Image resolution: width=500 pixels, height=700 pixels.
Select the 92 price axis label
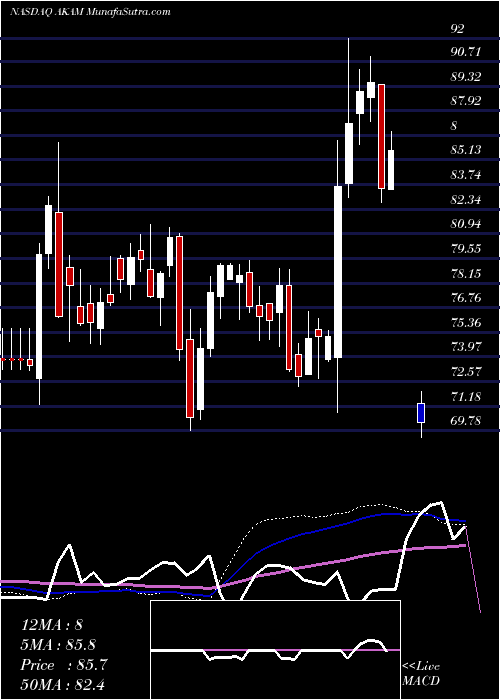point(458,29)
